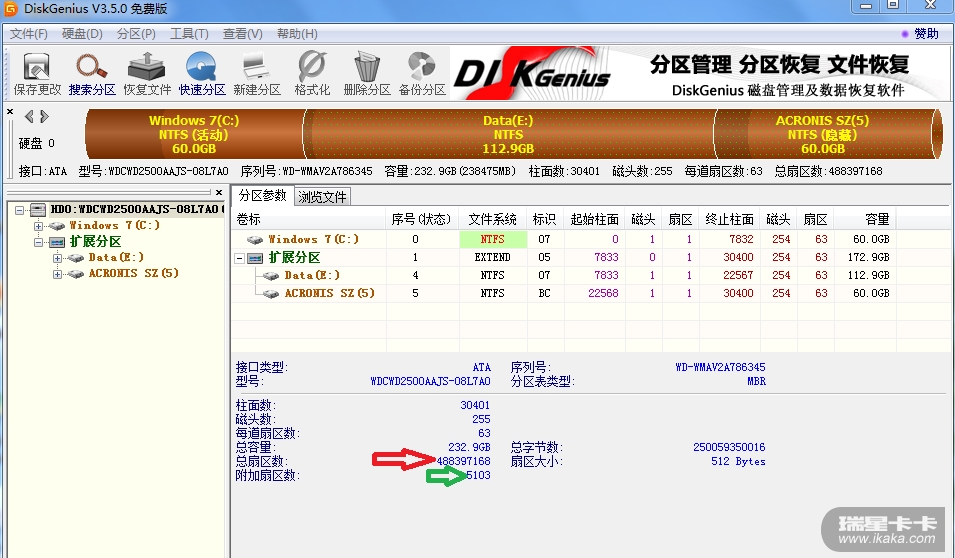
Task: Click the 起始柱面 column header
Action: click(x=594, y=219)
